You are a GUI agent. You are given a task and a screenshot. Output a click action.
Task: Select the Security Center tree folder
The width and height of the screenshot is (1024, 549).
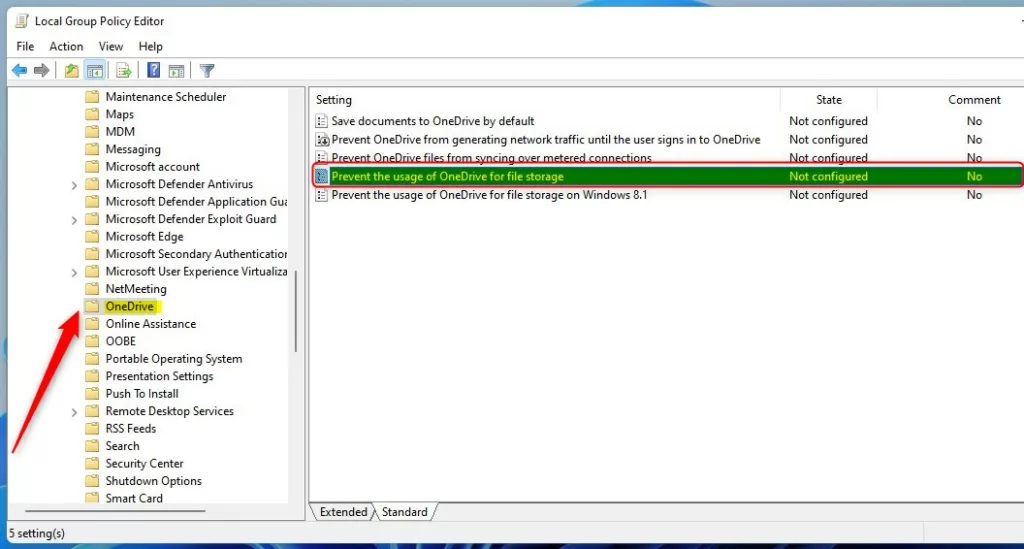pos(144,463)
